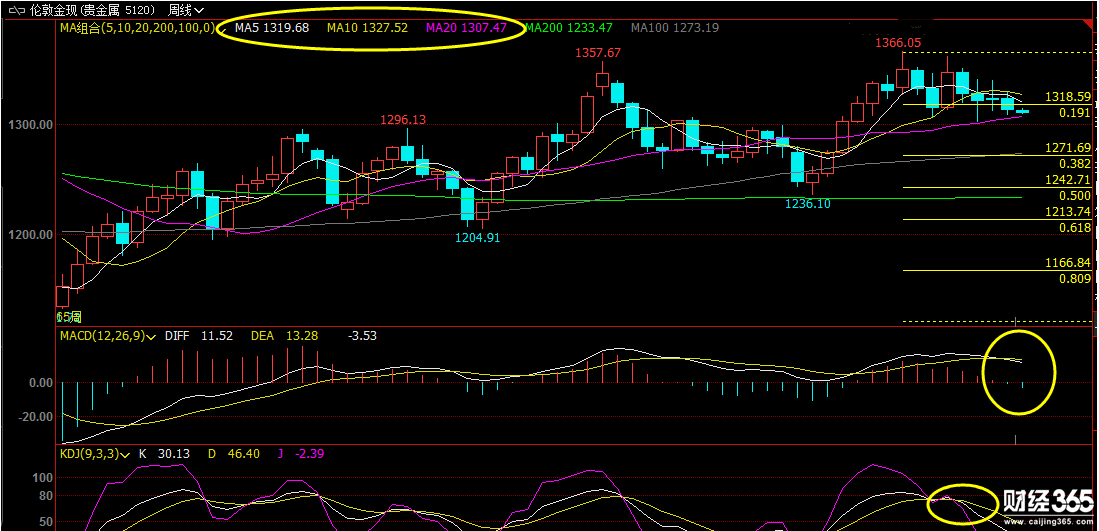Click the 1204.91 low price label

(x=478, y=237)
